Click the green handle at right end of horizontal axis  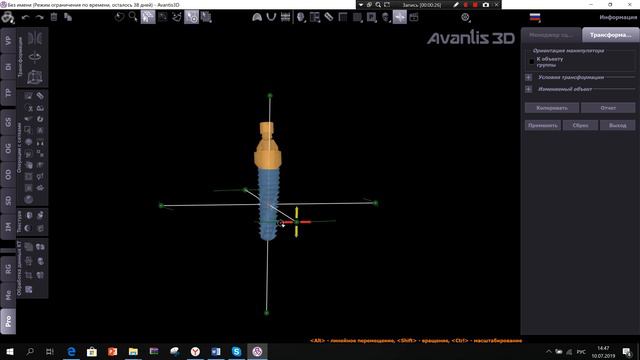pos(376,203)
